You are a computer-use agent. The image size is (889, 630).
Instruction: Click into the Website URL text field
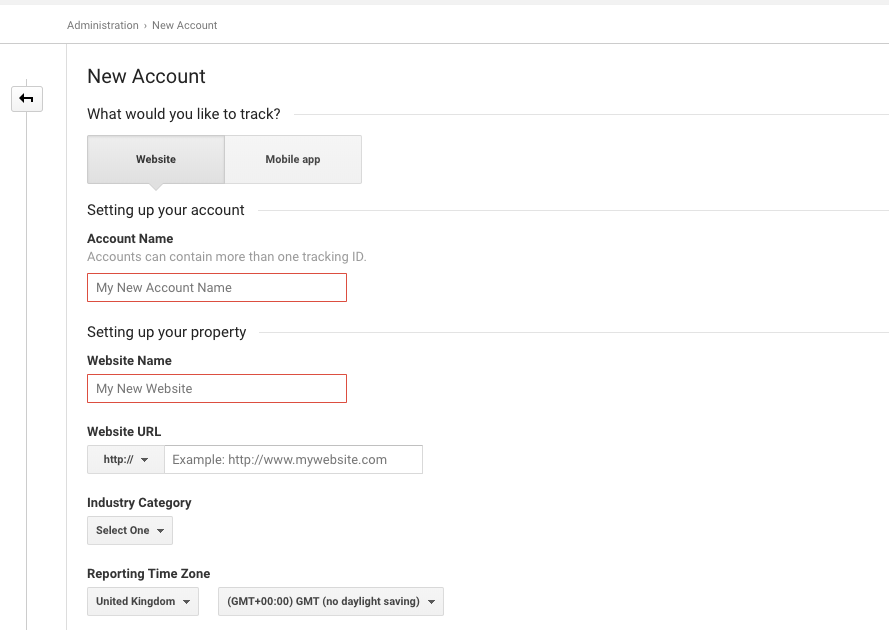tap(293, 460)
